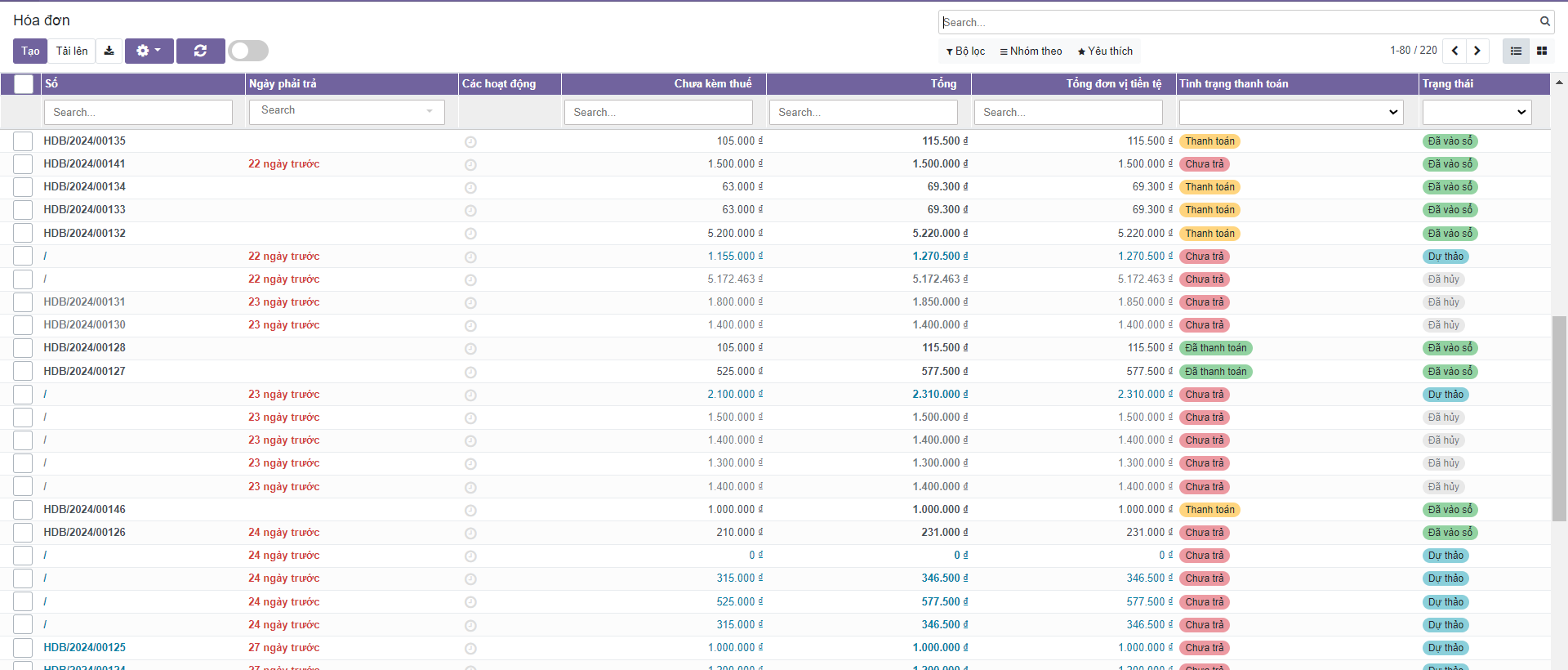Click the search magnifier icon
The image size is (1568, 670).
coord(1545,22)
